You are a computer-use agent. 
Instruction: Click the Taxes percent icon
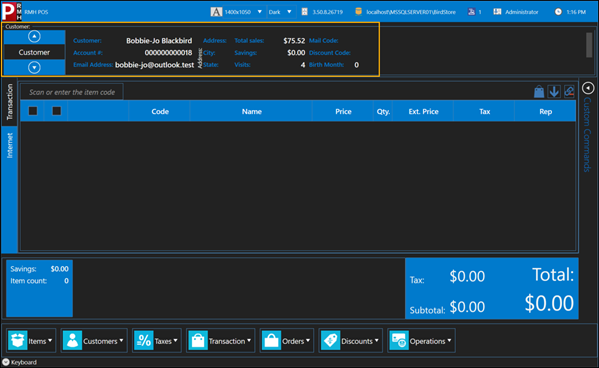pyautogui.click(x=144, y=340)
